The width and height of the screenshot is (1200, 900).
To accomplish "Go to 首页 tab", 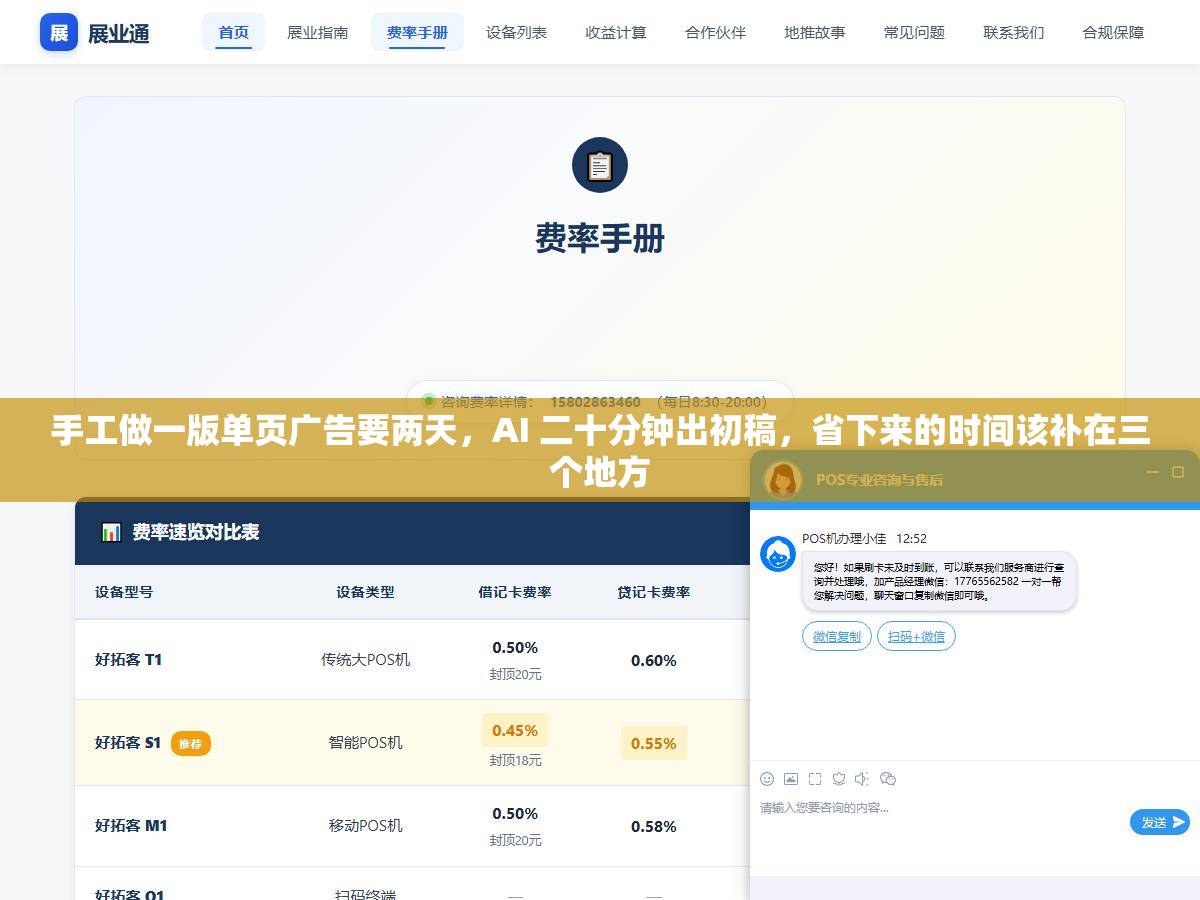I will 234,32.
